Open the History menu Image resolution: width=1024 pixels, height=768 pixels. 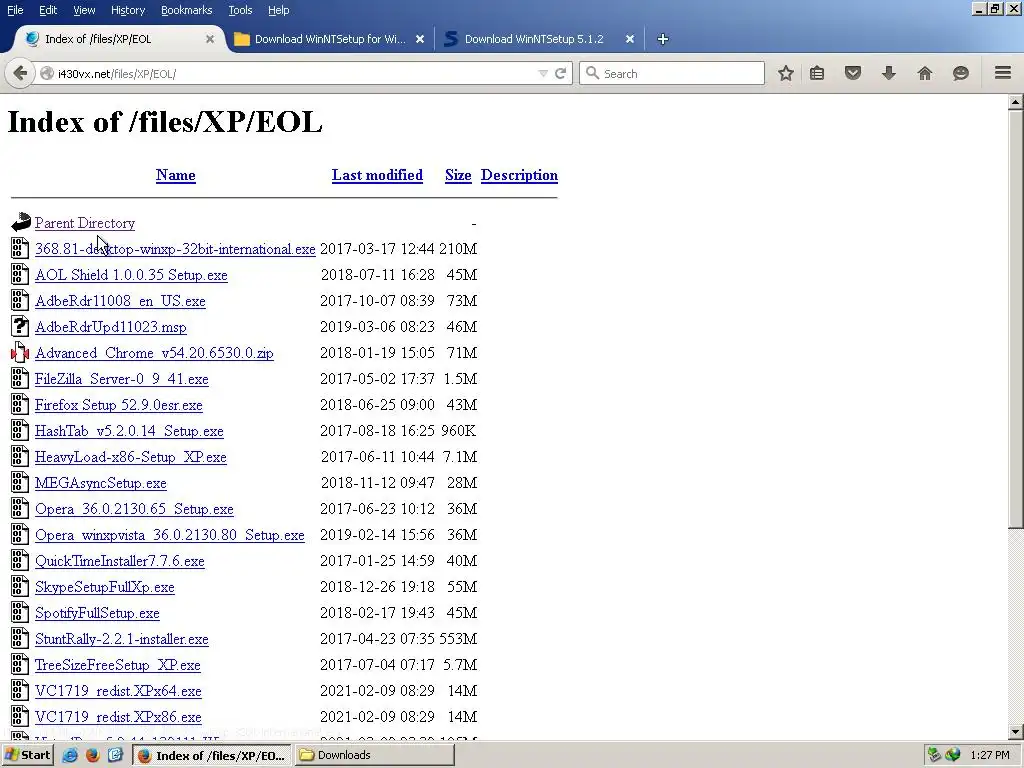click(128, 10)
